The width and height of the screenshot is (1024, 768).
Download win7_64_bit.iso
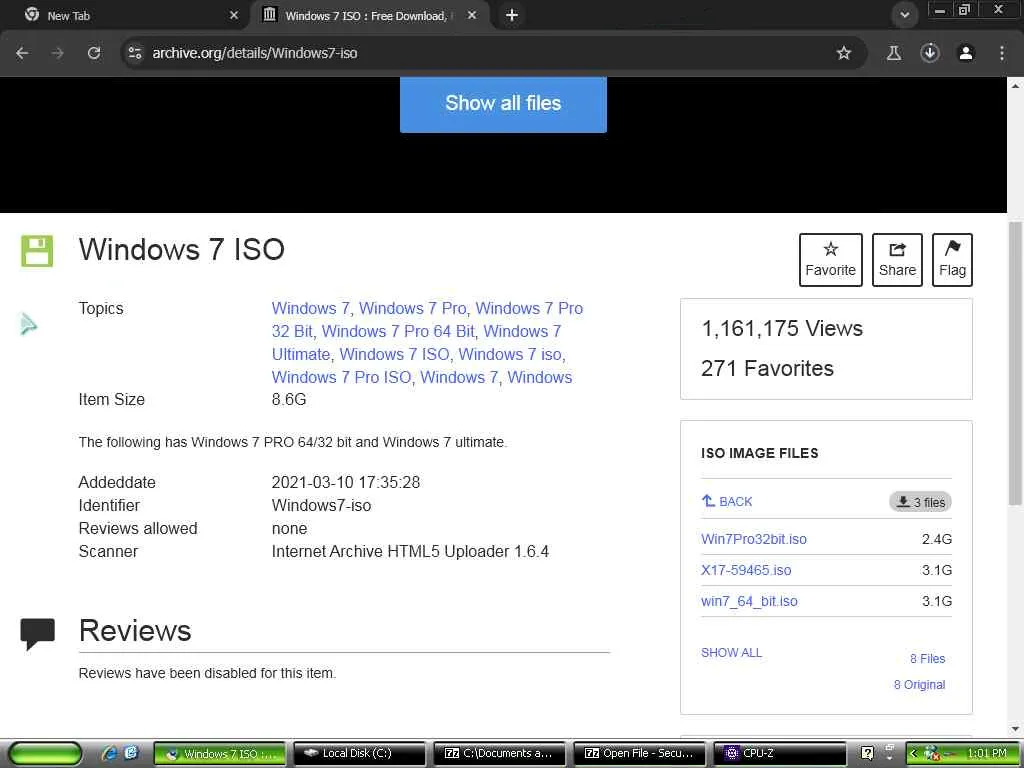(x=749, y=601)
